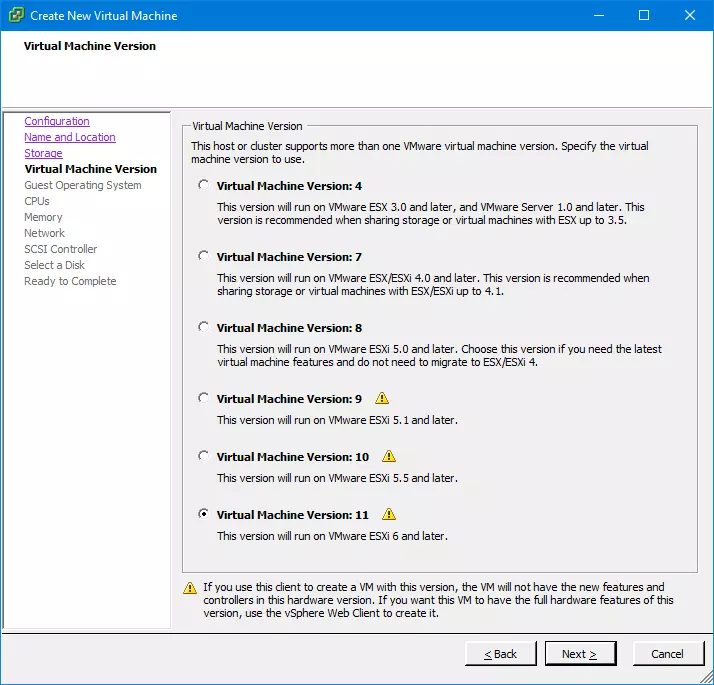Click the VMware icon in the title bar

16,15
